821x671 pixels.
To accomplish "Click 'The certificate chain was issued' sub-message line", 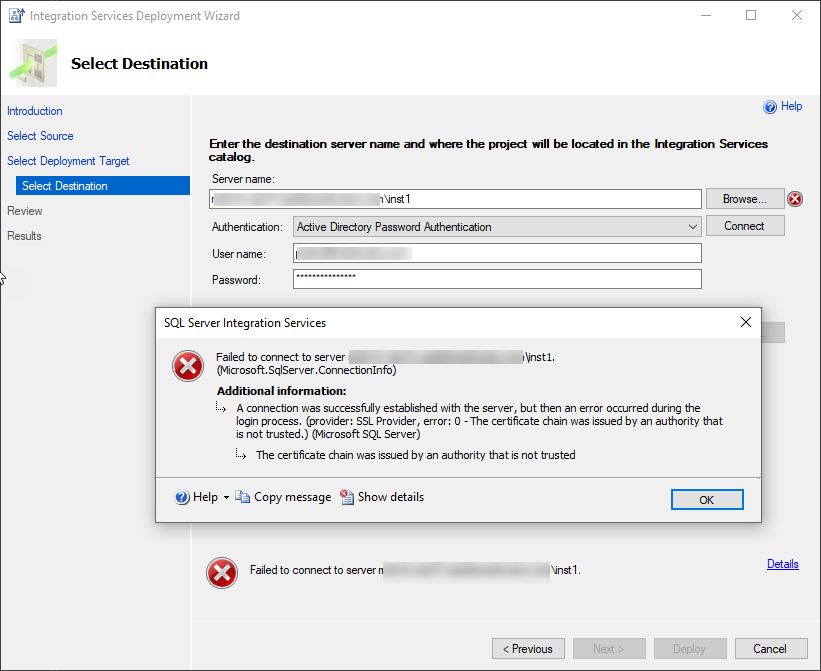I will [415, 455].
